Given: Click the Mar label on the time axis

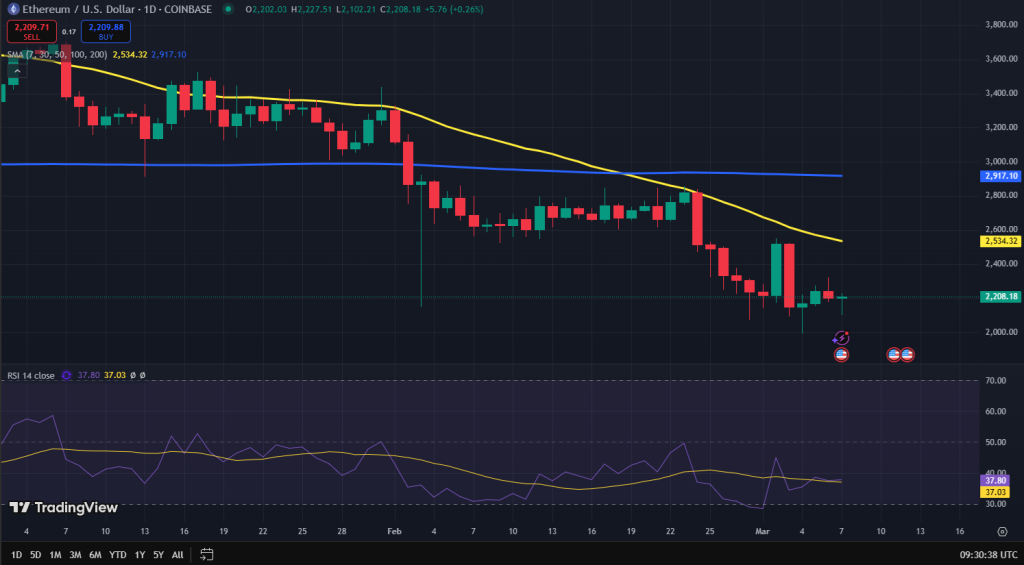Looking at the screenshot, I should pyautogui.click(x=763, y=531).
